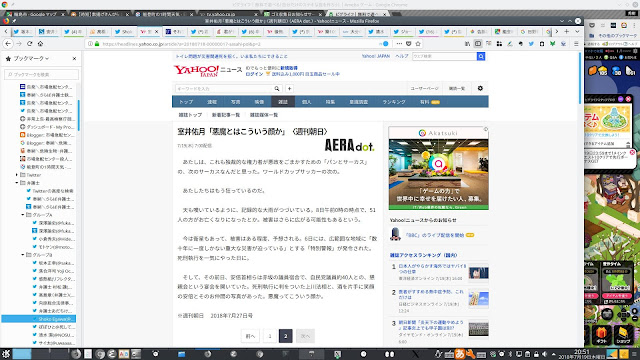
Task: Collapse the 弁護士 bookmark folder
Action: click(x=17, y=183)
